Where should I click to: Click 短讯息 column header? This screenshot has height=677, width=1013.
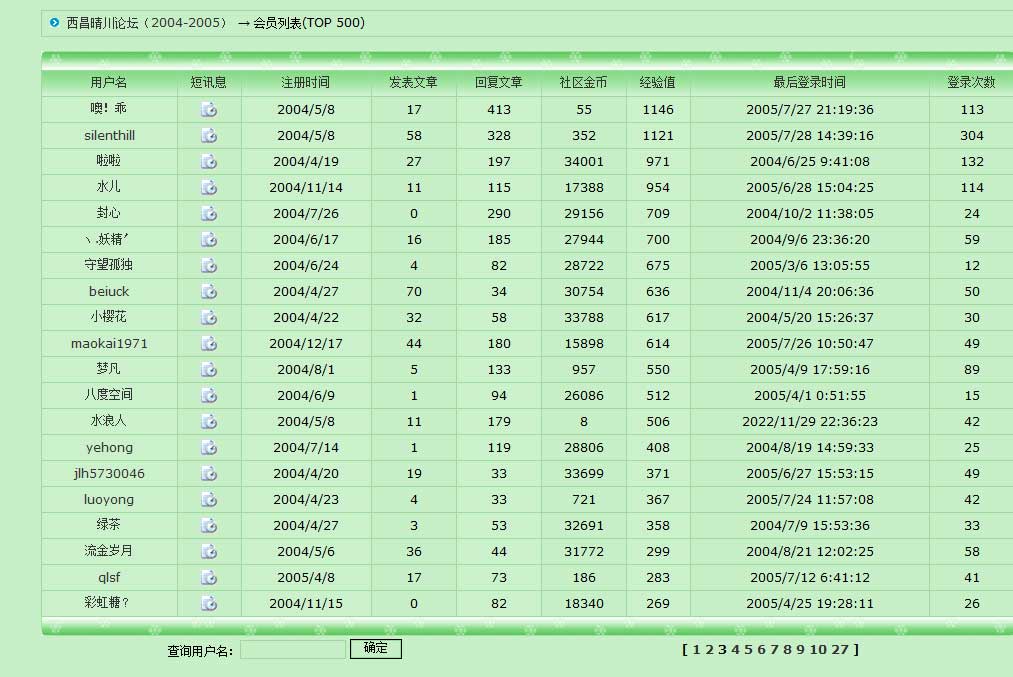pos(209,83)
